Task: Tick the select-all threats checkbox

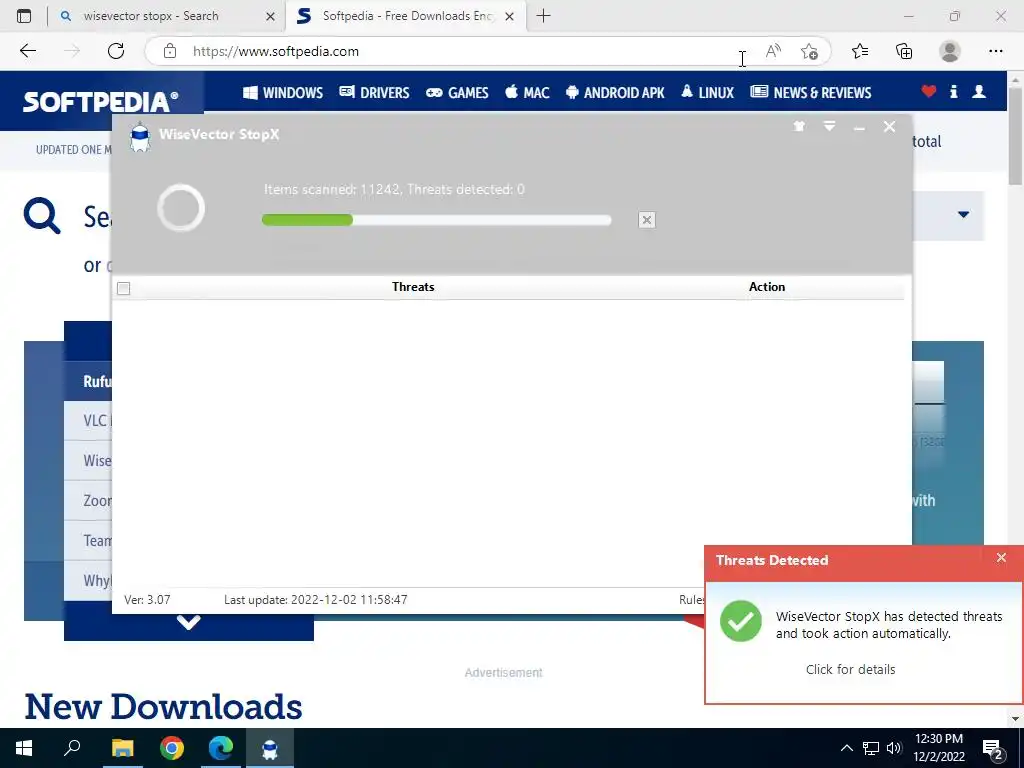Action: coord(123,288)
